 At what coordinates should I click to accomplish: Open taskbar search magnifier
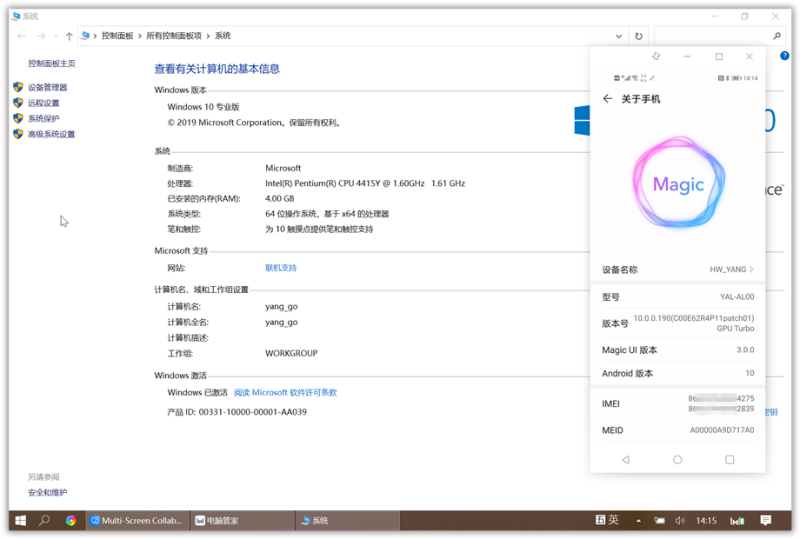(44, 521)
